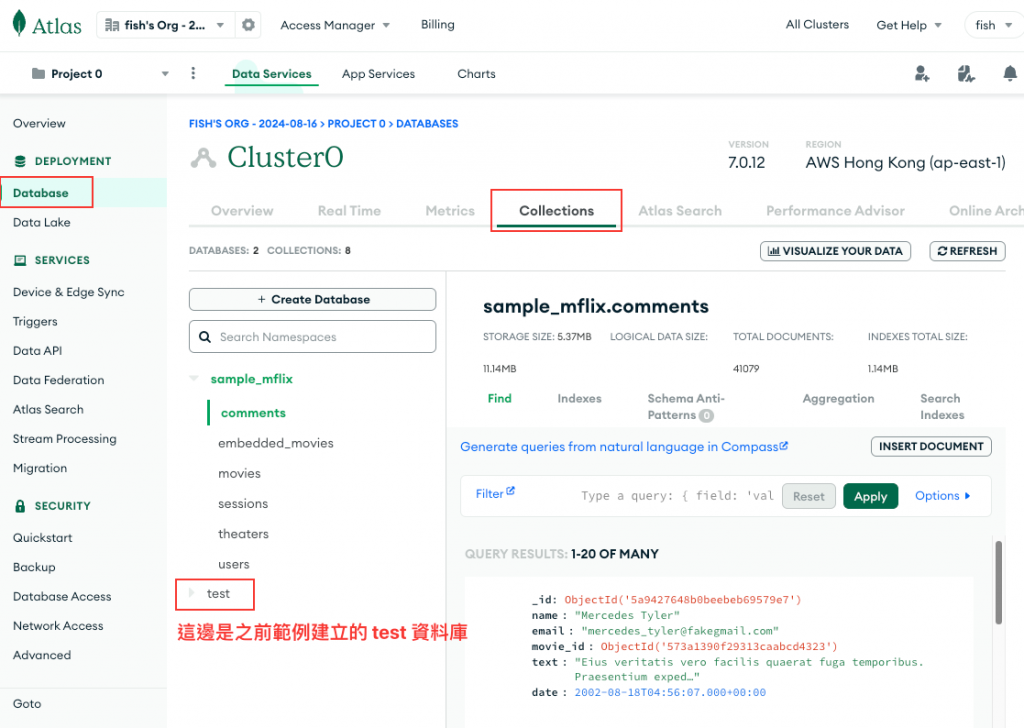Expand the test database tree

coord(191,593)
